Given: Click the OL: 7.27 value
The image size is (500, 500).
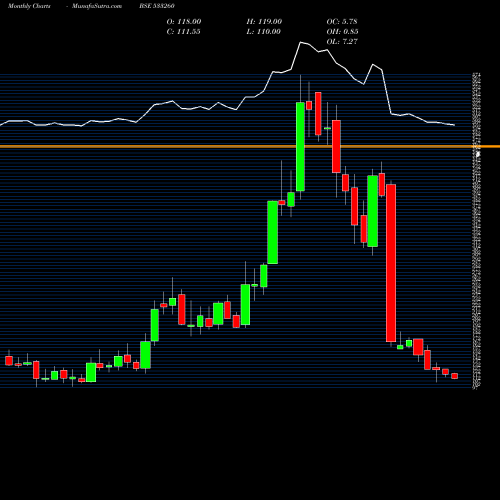Looking at the screenshot, I should point(342,42).
